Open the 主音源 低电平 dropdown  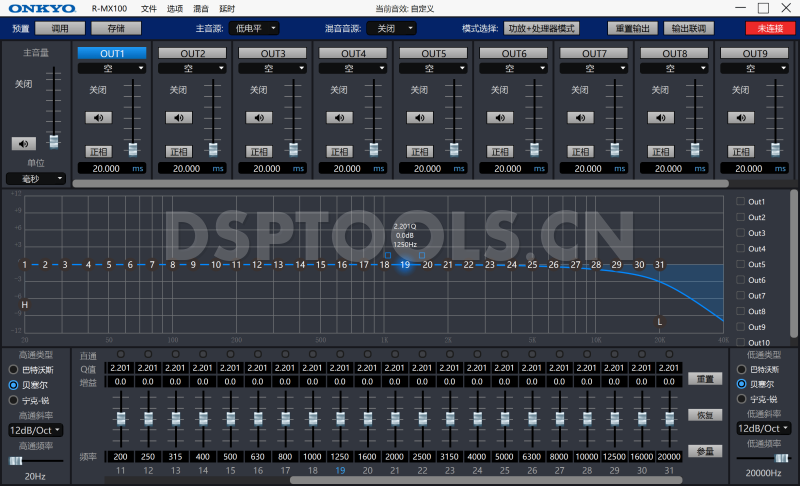(x=253, y=29)
